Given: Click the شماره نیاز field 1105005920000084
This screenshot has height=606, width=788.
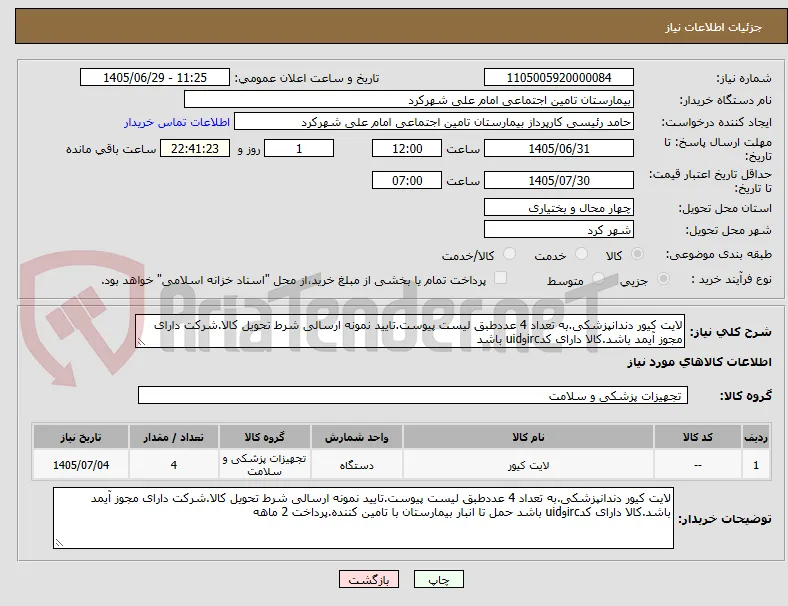Looking at the screenshot, I should pyautogui.click(x=559, y=77).
